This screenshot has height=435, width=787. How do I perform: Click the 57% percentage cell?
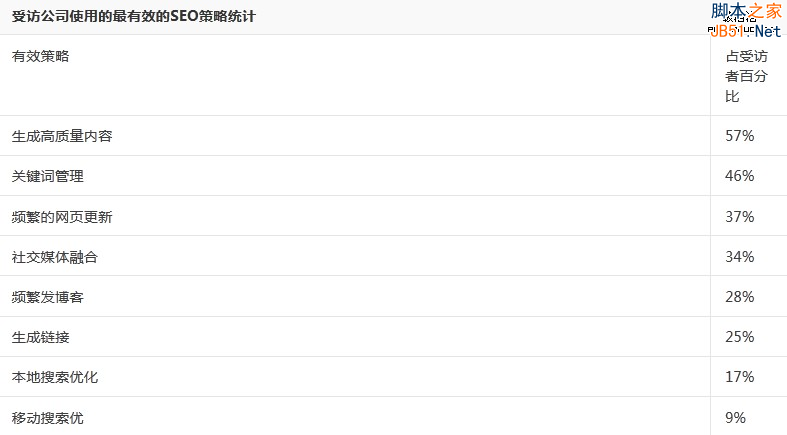tap(739, 136)
